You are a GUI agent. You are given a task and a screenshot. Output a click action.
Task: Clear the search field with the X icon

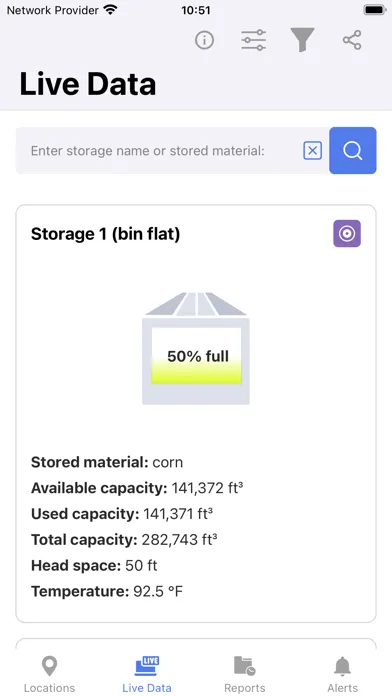pos(313,151)
